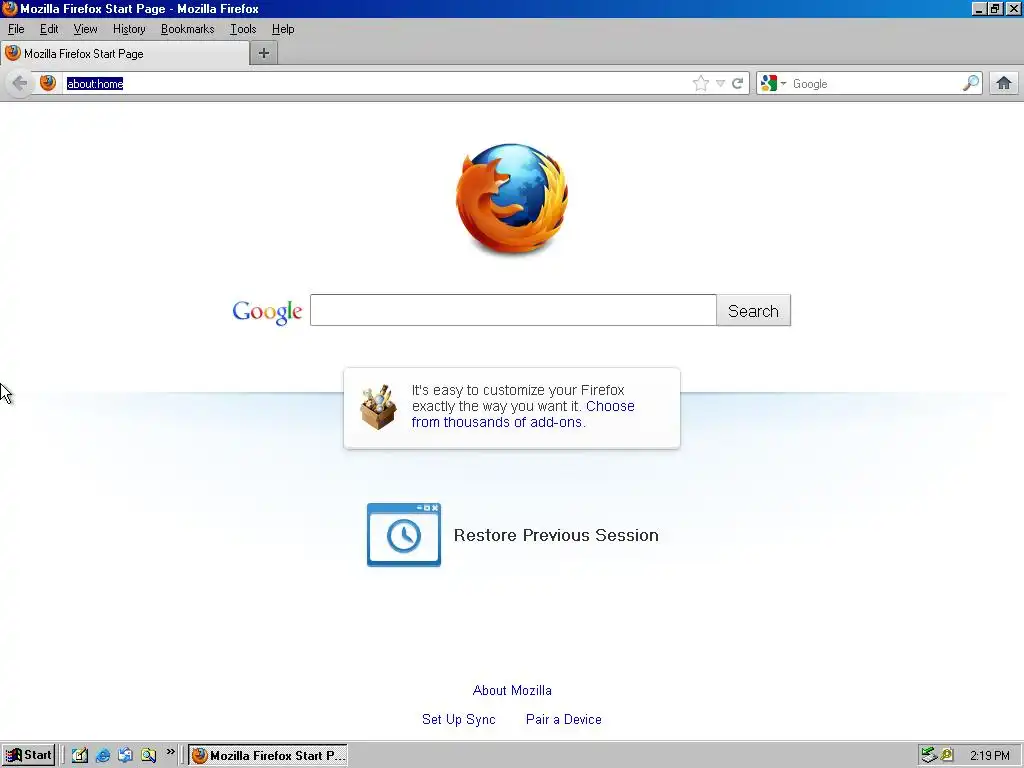Click the Show Desktop quick launch icon
The height and width of the screenshot is (768, 1024).
80,755
